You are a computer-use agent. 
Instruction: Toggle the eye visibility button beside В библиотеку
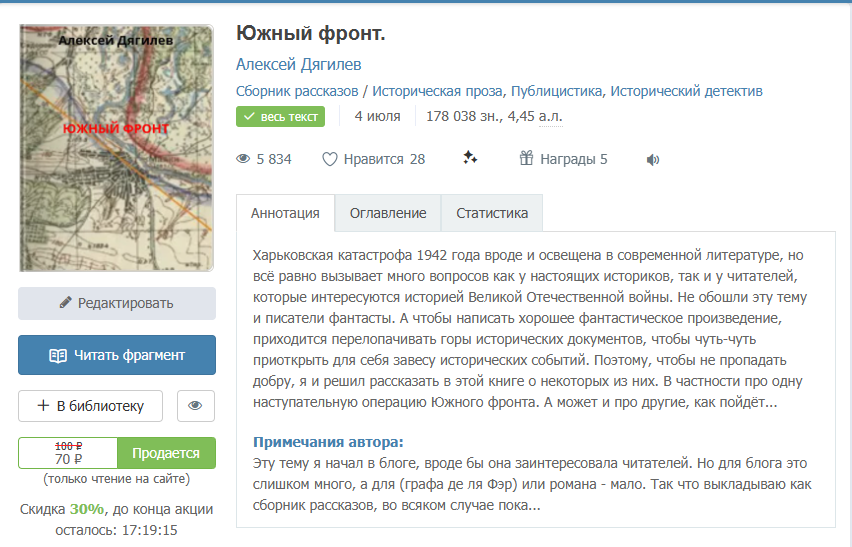click(196, 406)
